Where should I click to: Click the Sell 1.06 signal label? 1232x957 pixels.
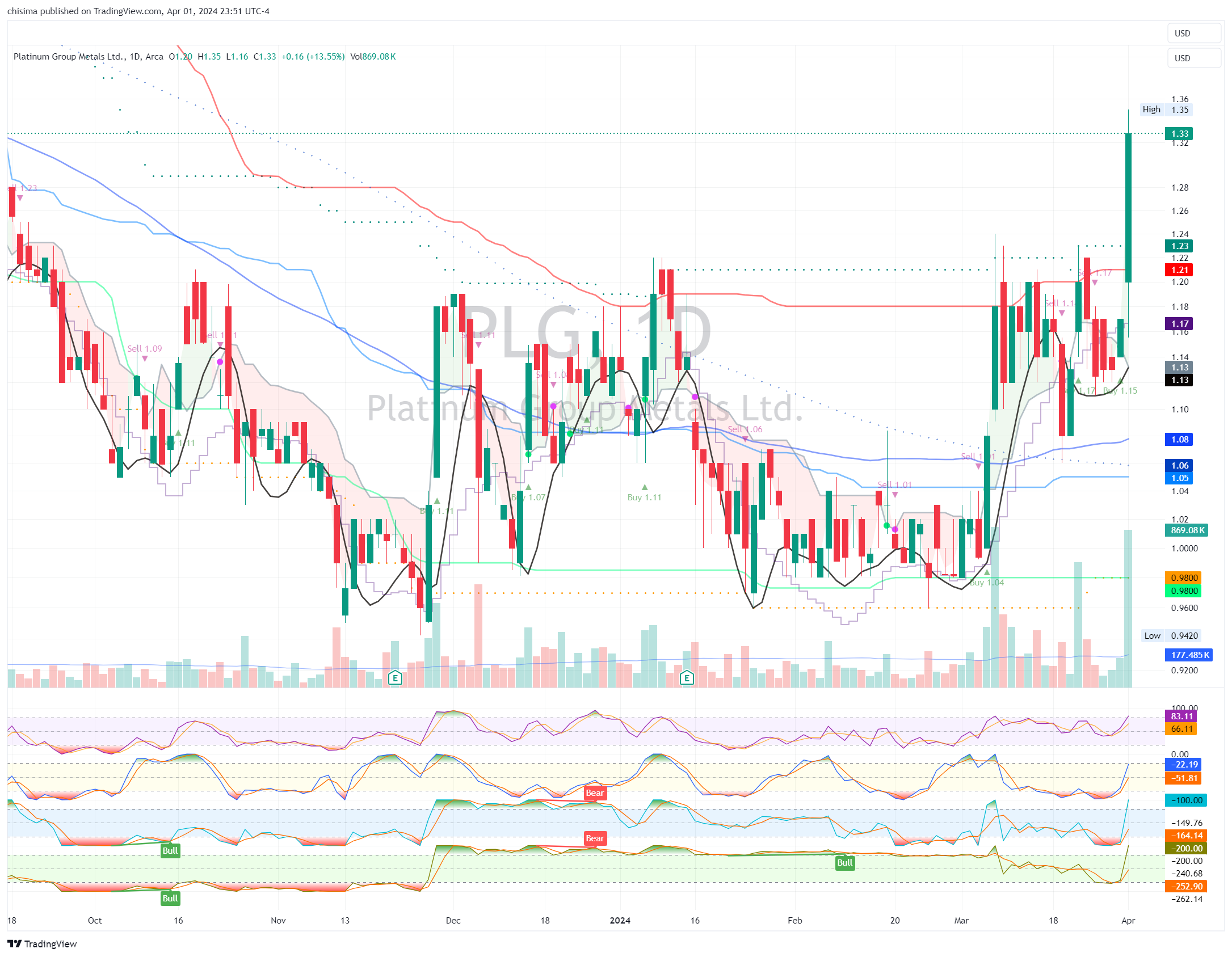[x=745, y=429]
